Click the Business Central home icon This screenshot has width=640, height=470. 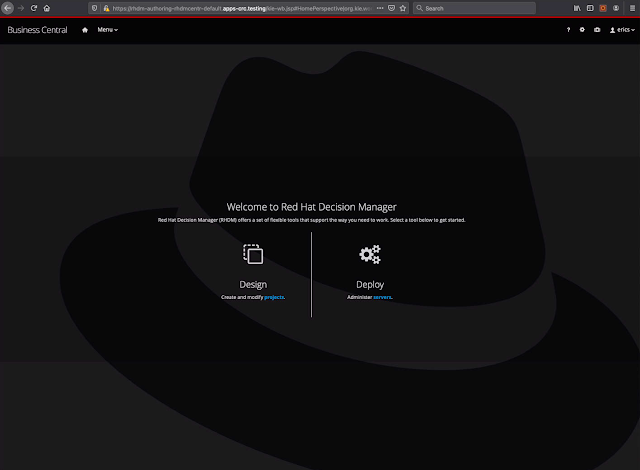pos(85,30)
